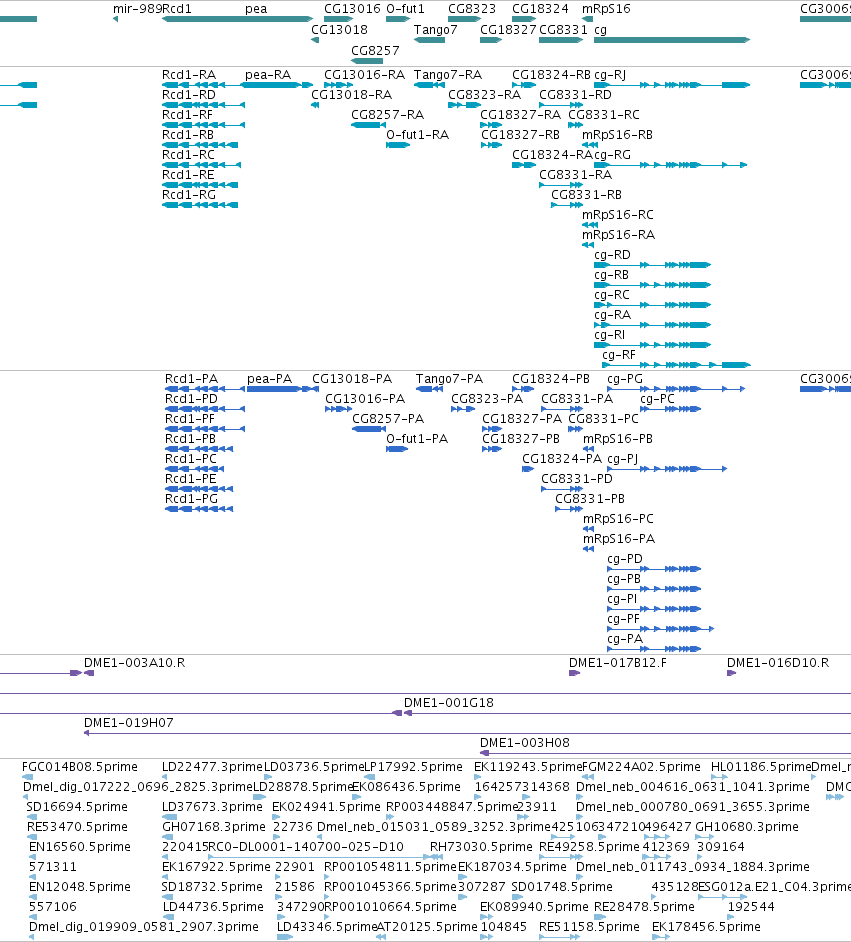Screen dimensions: 851x942
Task: Select transcript cg-RD
Action: 612,255
